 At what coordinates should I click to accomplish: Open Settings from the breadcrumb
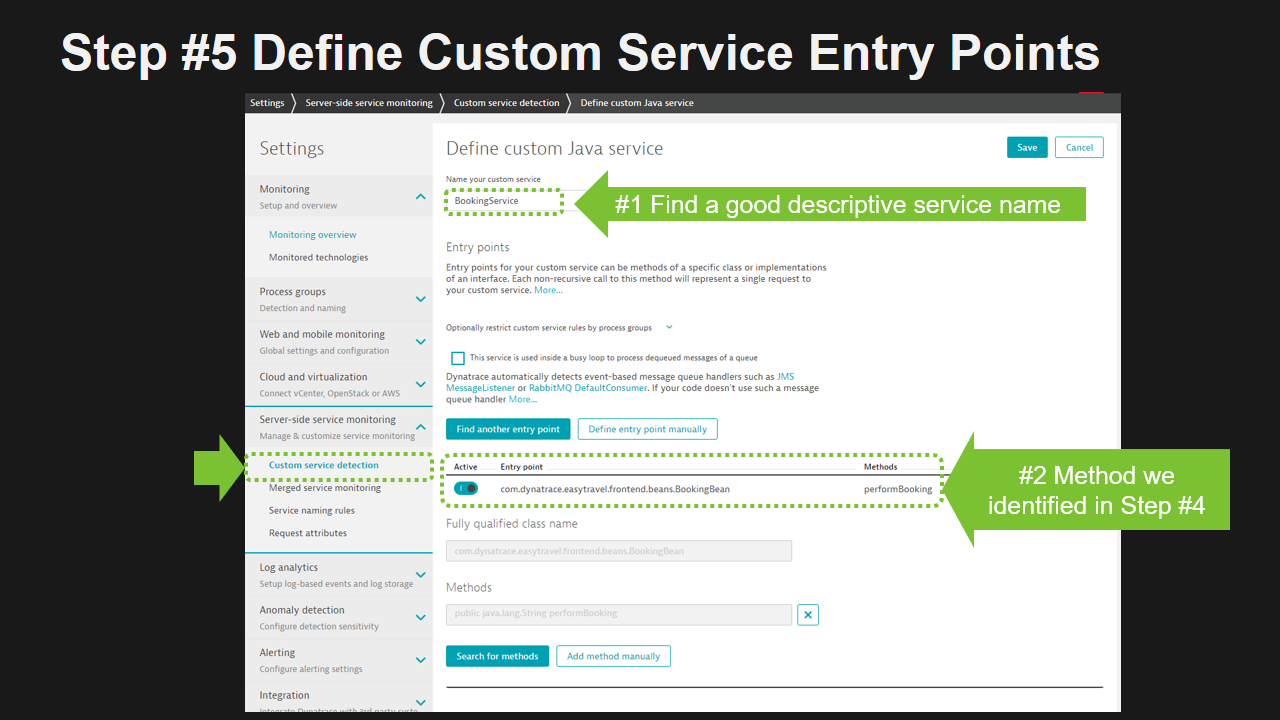[267, 102]
